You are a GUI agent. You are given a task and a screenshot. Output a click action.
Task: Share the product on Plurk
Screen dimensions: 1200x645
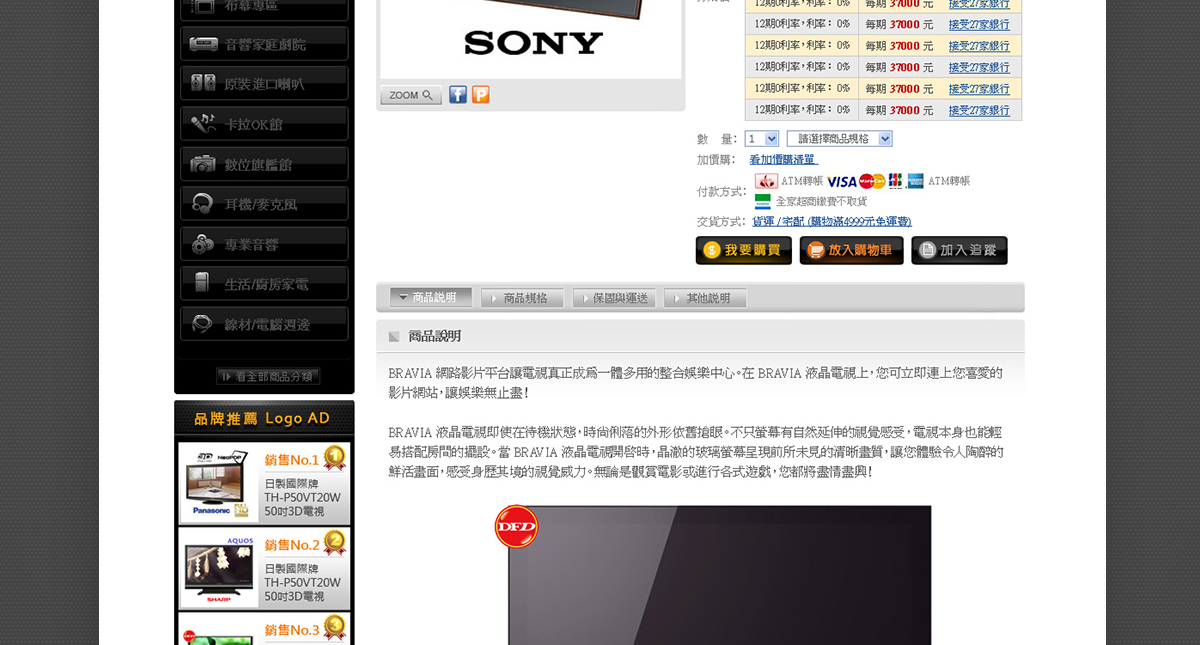[x=481, y=95]
